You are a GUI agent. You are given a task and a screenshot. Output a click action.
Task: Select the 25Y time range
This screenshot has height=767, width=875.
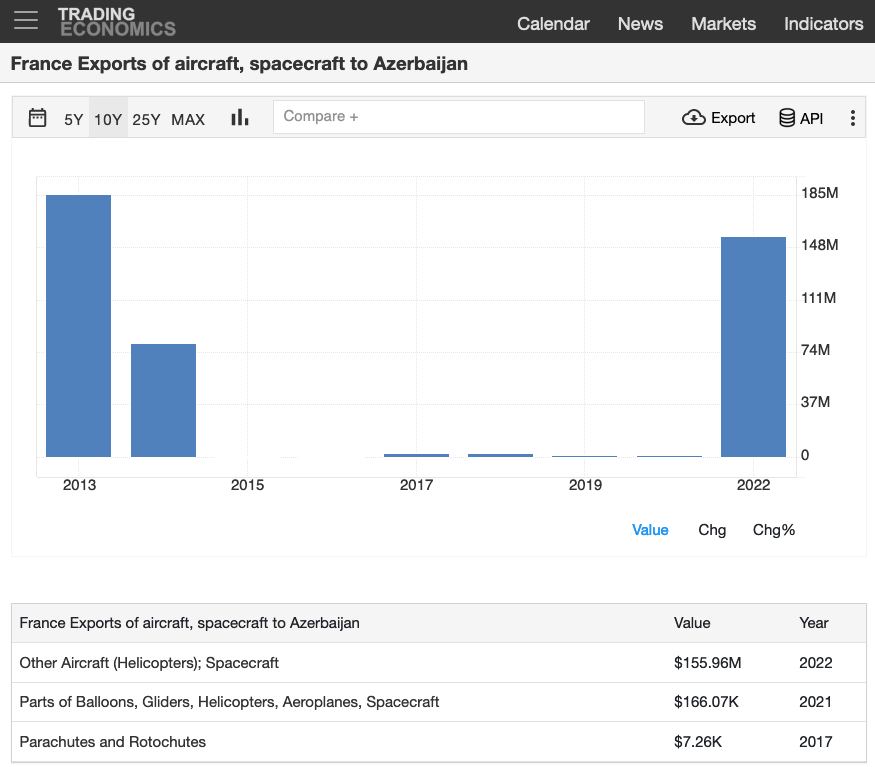coord(146,119)
